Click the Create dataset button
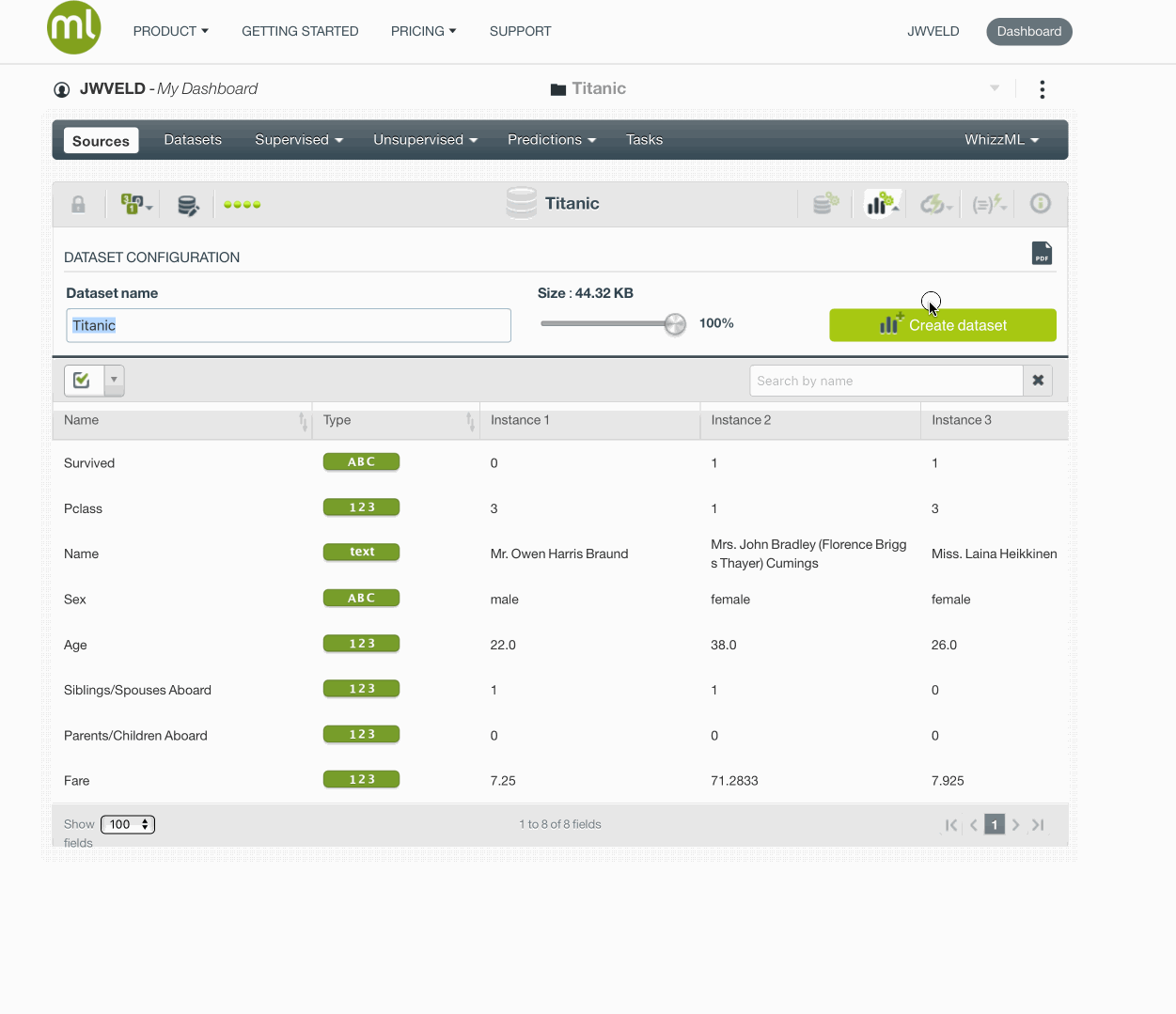This screenshot has height=1014, width=1176. [x=943, y=325]
